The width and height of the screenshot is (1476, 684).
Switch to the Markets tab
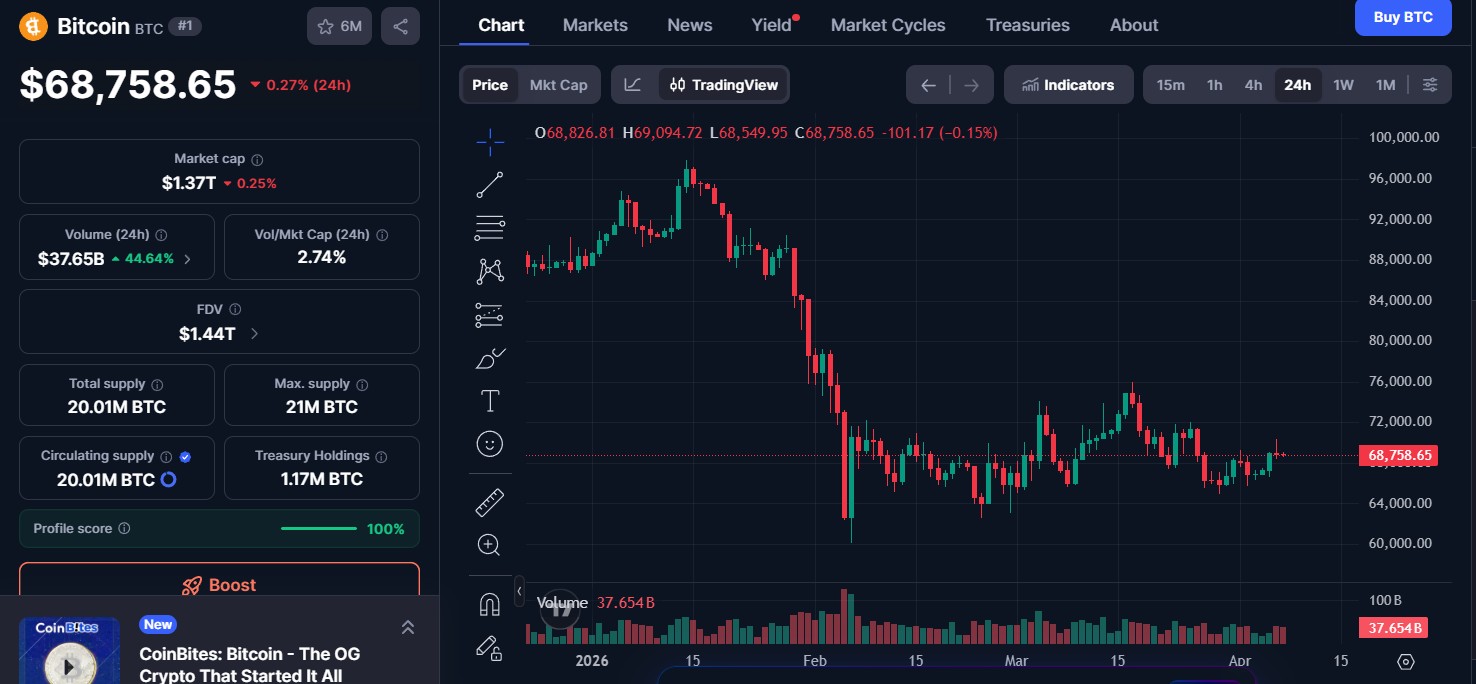coord(595,24)
